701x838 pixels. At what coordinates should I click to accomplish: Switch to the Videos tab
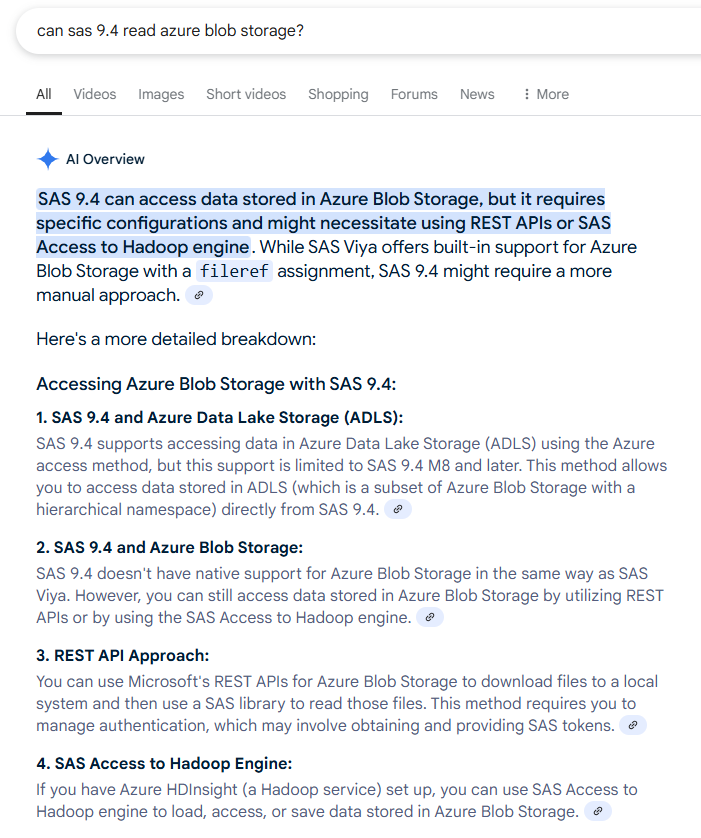[94, 93]
